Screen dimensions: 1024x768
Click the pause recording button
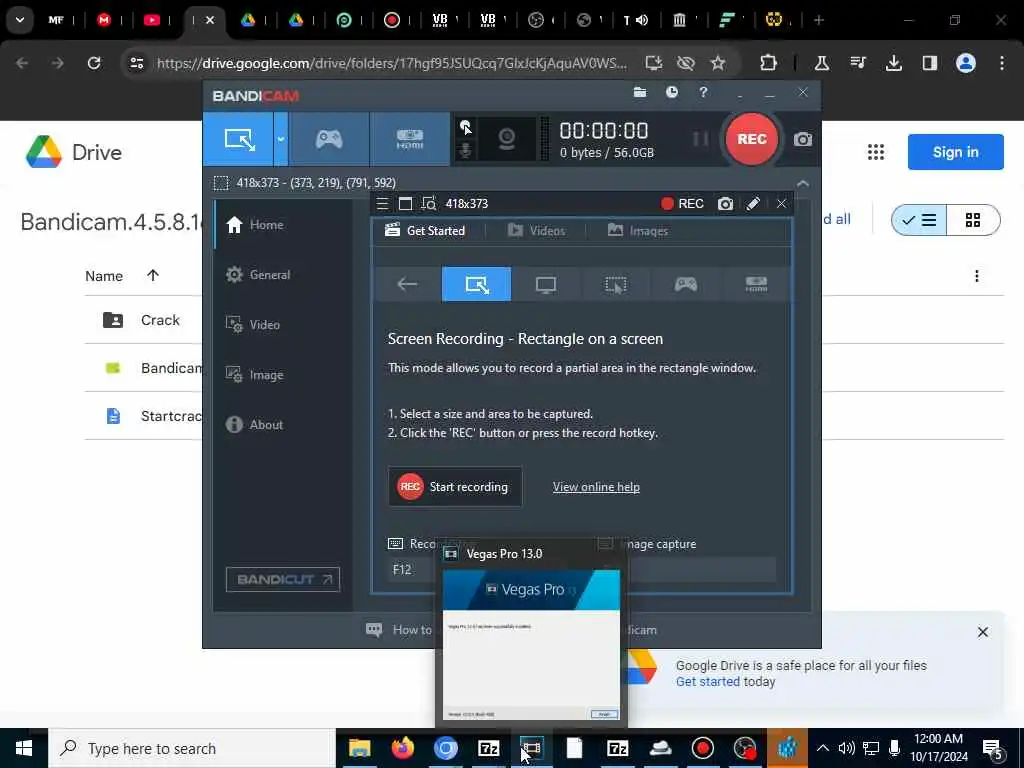(700, 138)
